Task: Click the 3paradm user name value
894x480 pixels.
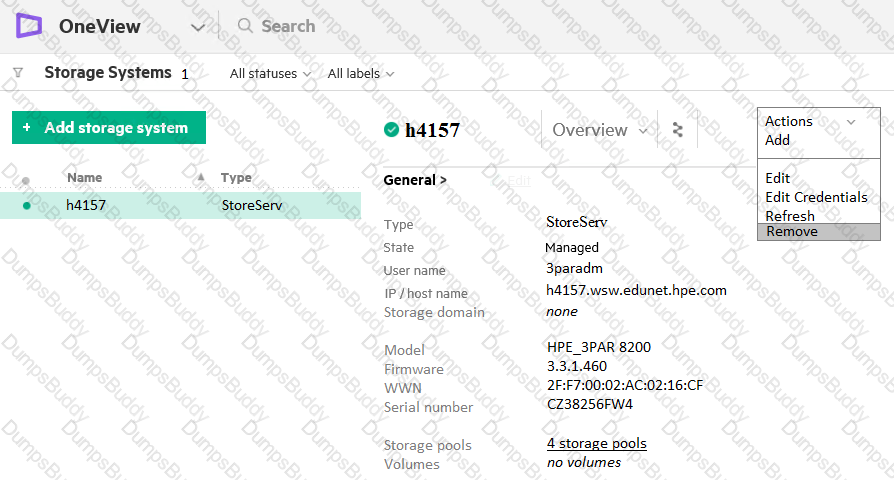Action: (574, 268)
